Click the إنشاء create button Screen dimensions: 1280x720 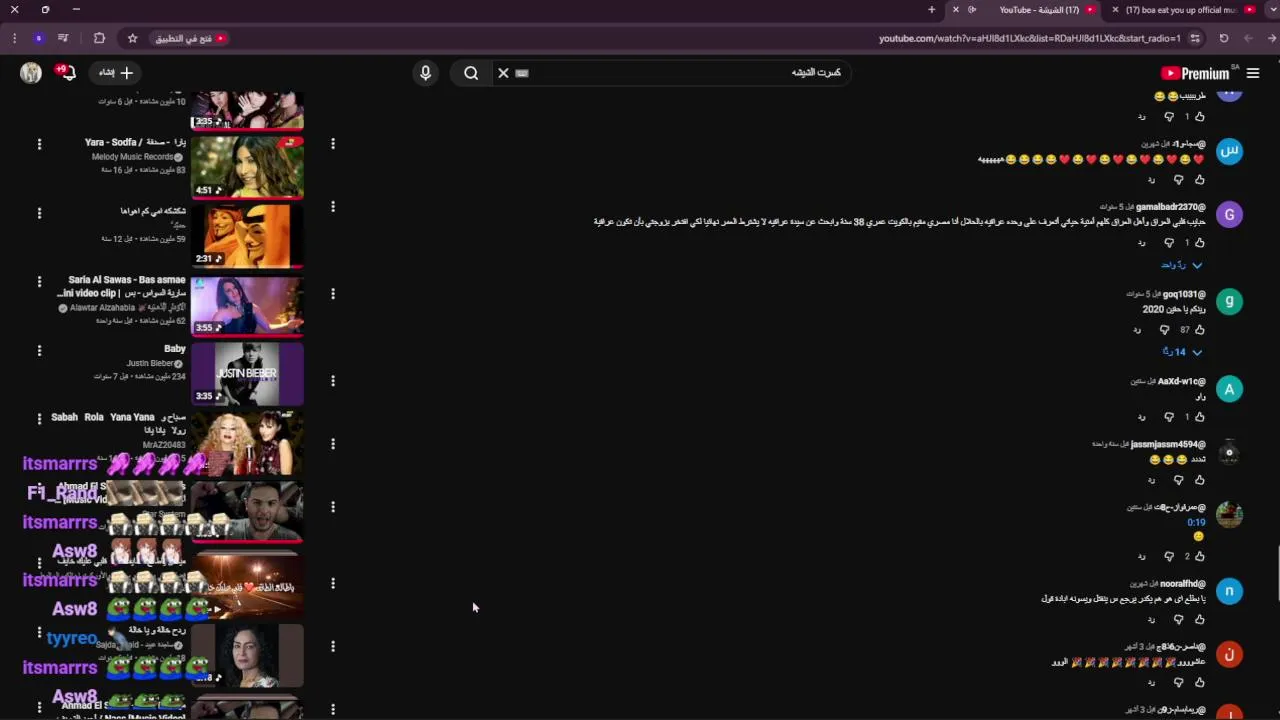click(x=116, y=73)
